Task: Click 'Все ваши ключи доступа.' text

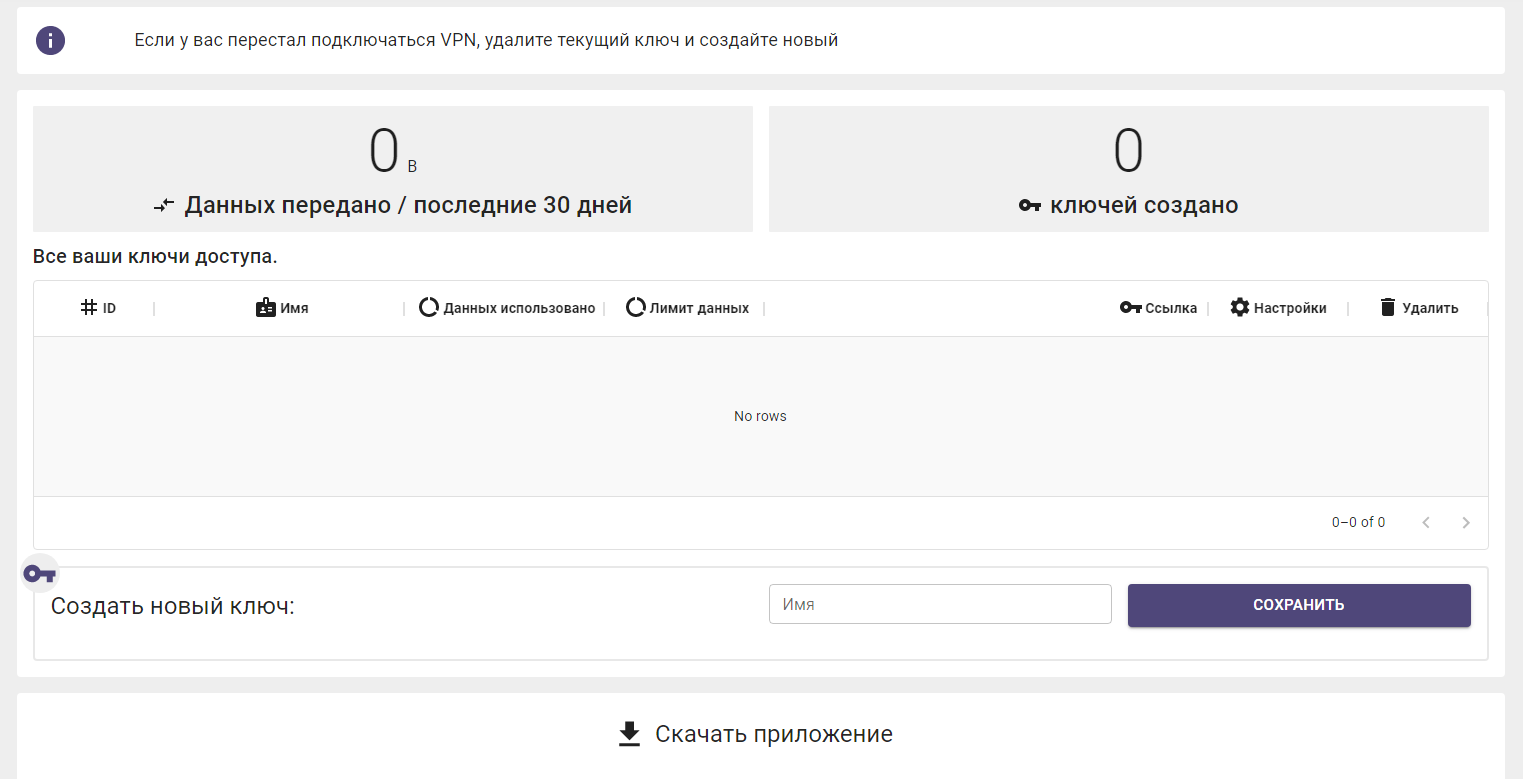Action: pos(155,257)
